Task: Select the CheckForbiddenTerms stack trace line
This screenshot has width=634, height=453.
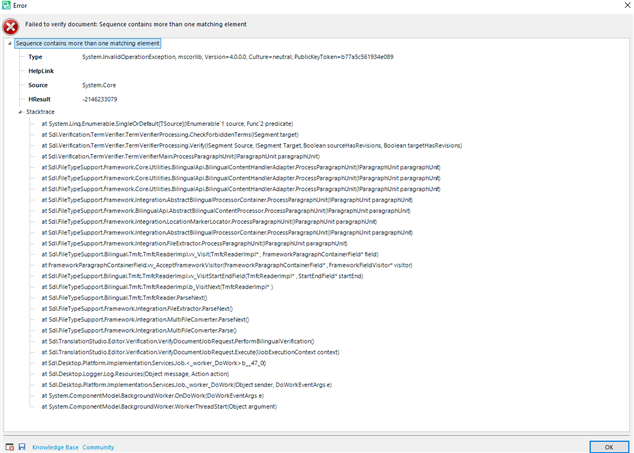Action: coord(170,135)
